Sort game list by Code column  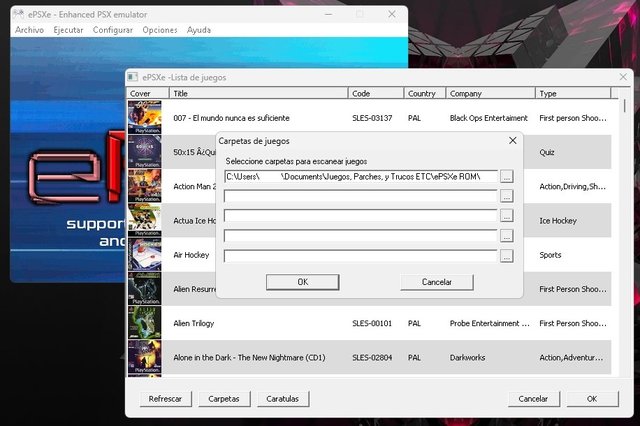pos(376,93)
